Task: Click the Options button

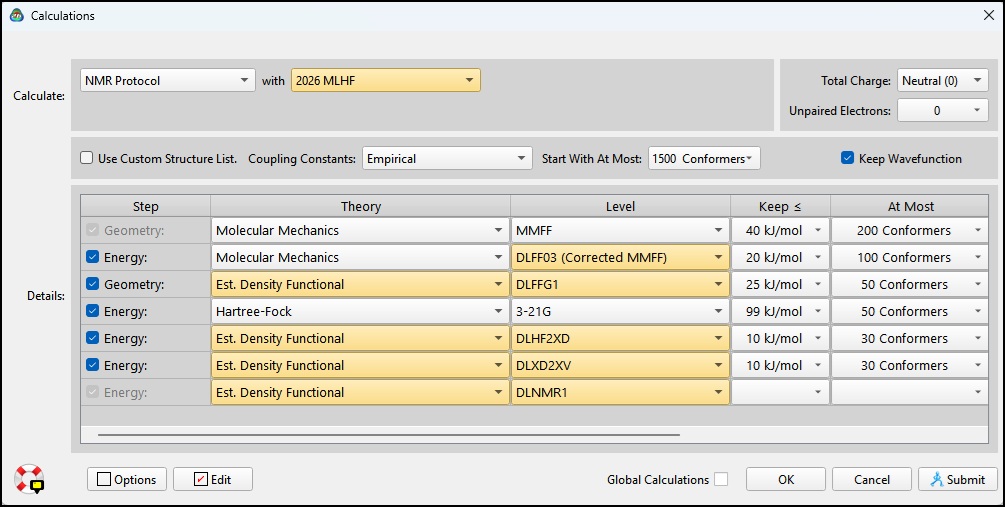Action: tap(127, 479)
